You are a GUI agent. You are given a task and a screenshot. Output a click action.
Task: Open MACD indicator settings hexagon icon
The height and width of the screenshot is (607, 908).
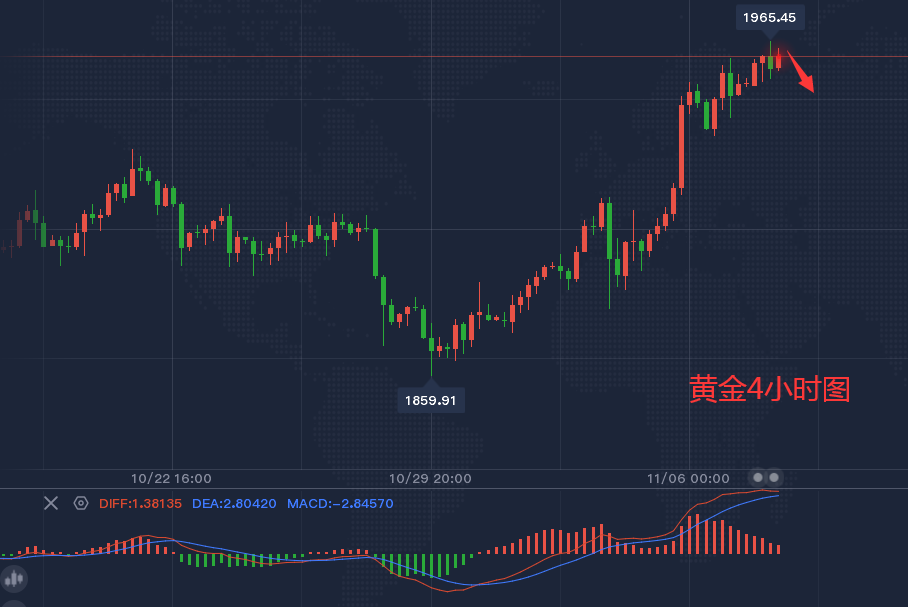[81, 503]
